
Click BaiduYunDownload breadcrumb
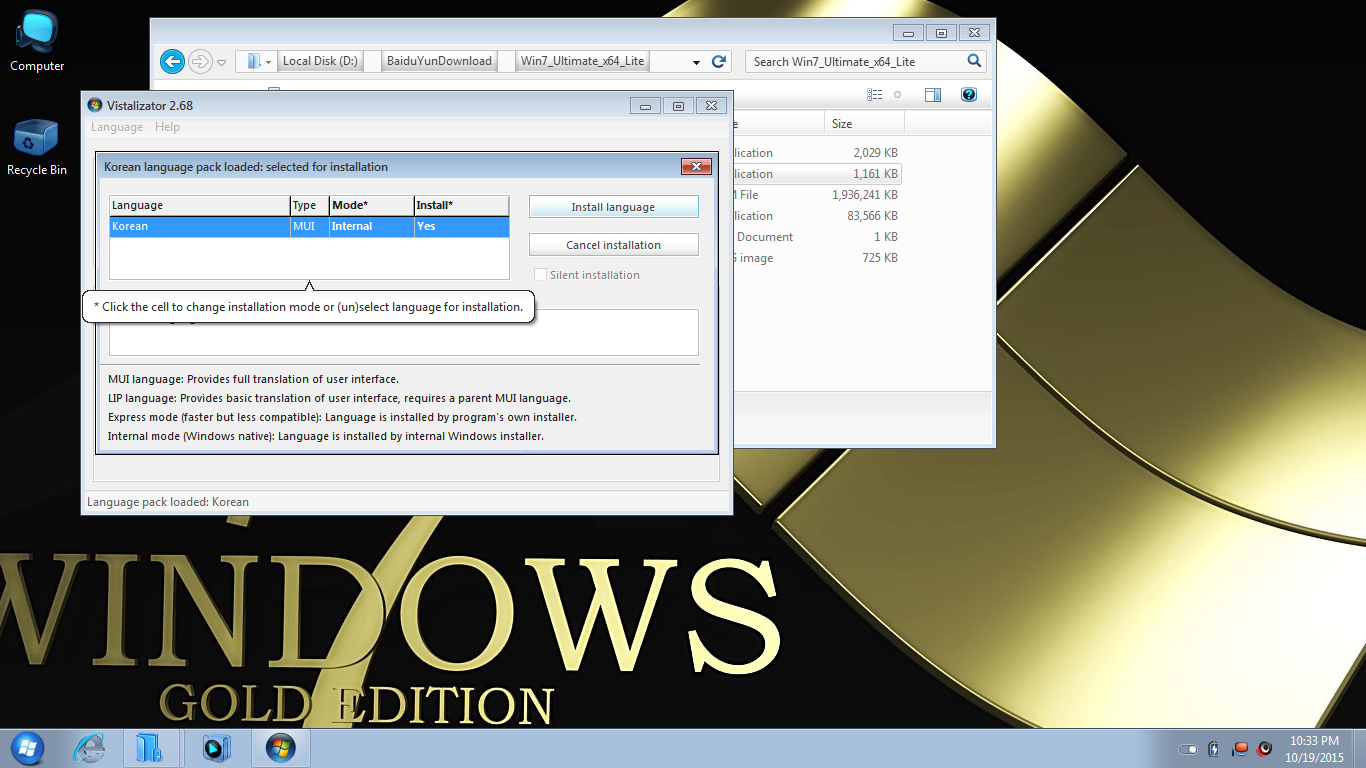[439, 61]
